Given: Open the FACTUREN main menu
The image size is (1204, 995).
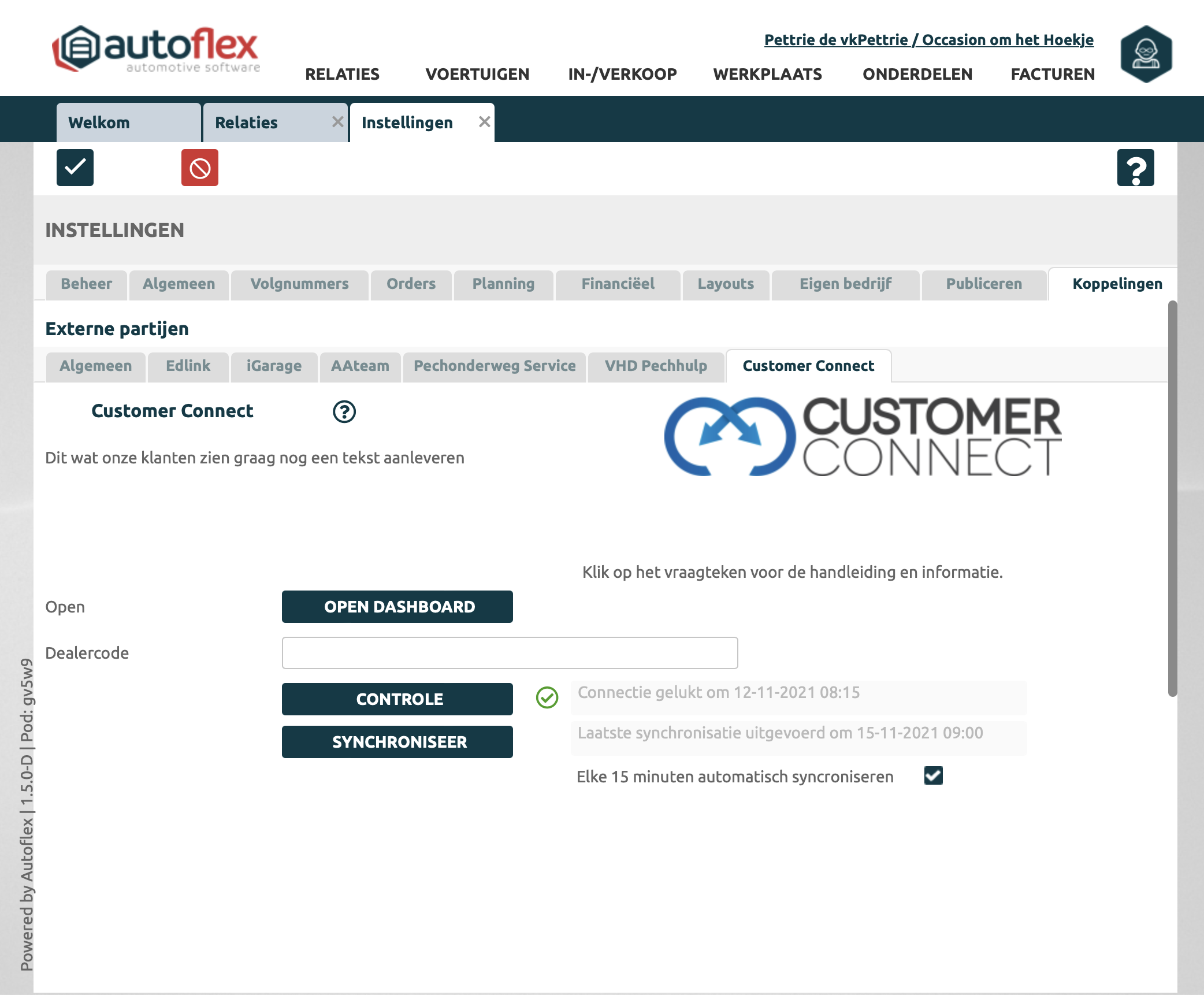Looking at the screenshot, I should point(1053,74).
